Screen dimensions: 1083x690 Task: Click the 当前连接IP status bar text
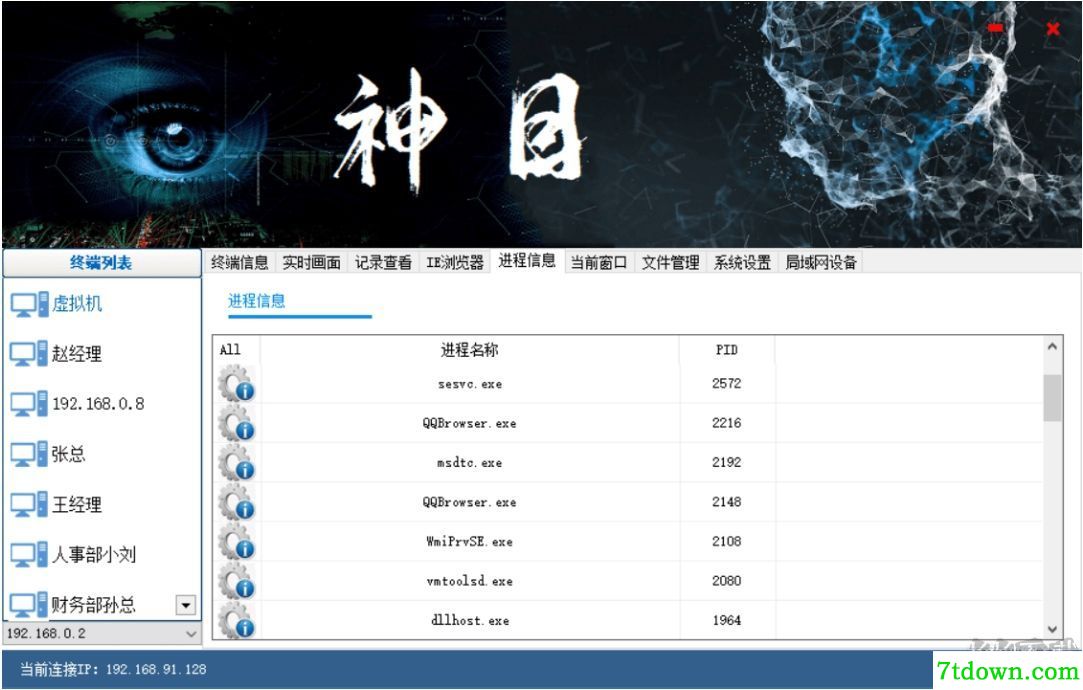pos(113,669)
